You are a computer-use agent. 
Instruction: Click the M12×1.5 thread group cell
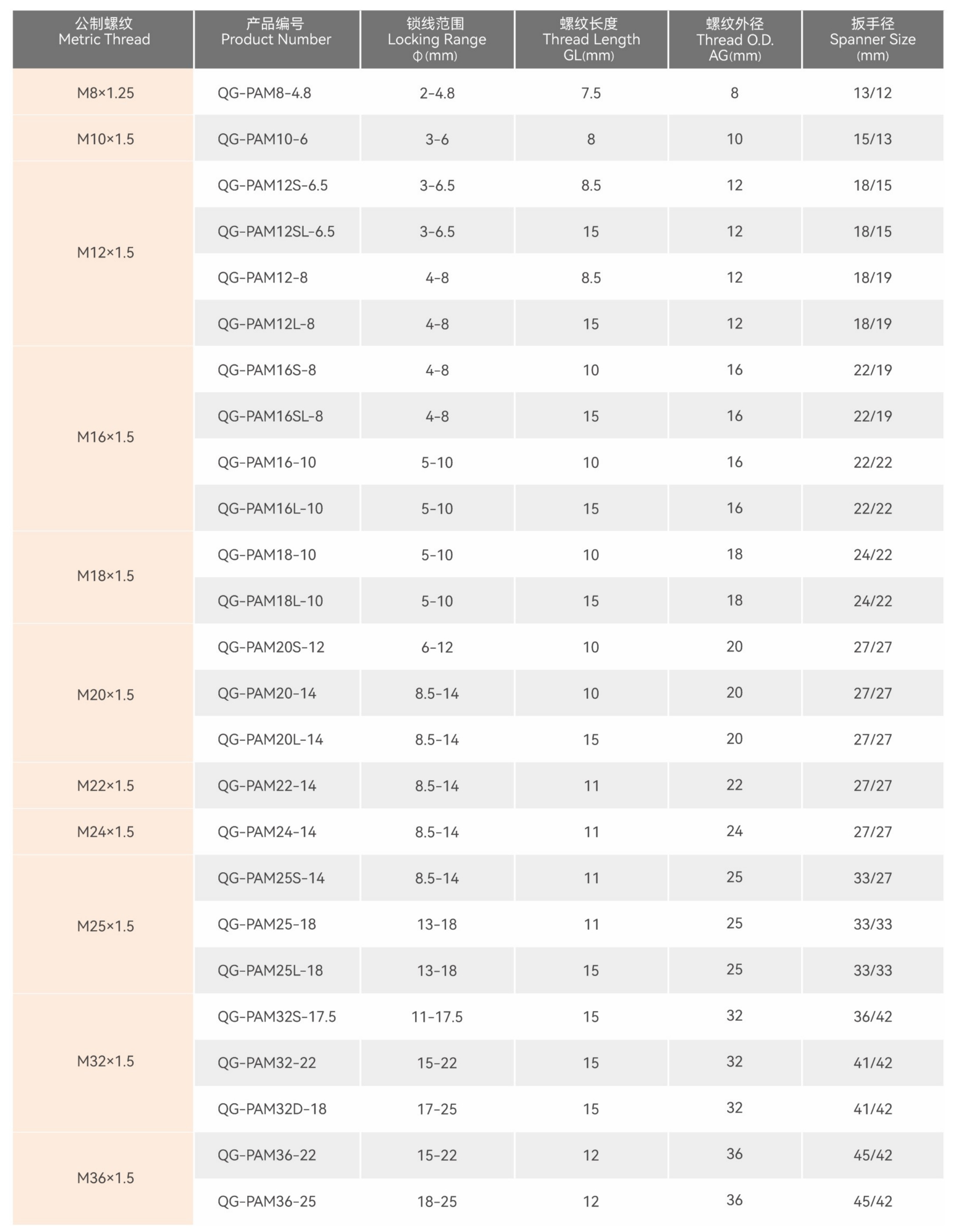pos(106,253)
